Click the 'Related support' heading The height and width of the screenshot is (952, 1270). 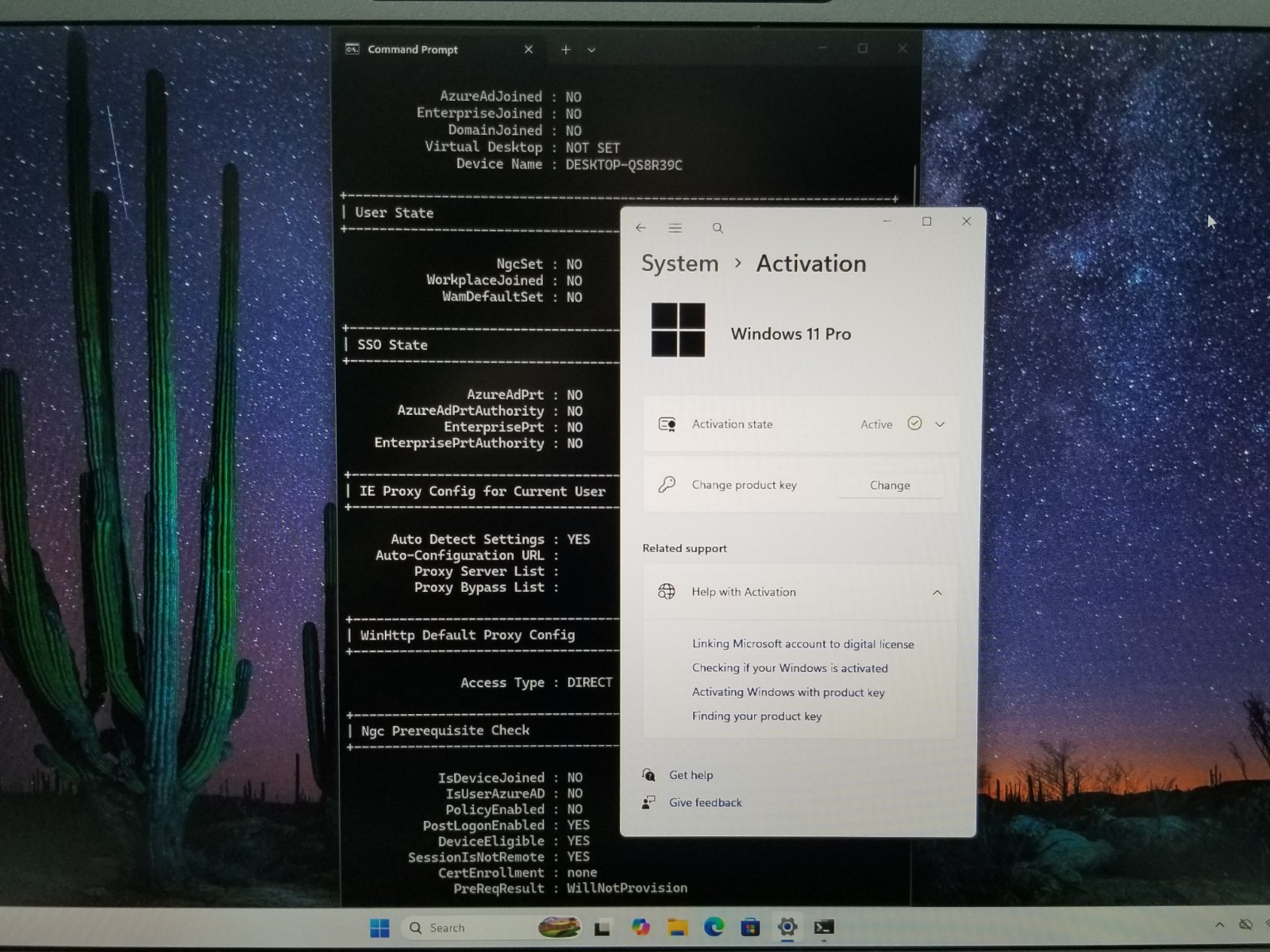tap(684, 548)
